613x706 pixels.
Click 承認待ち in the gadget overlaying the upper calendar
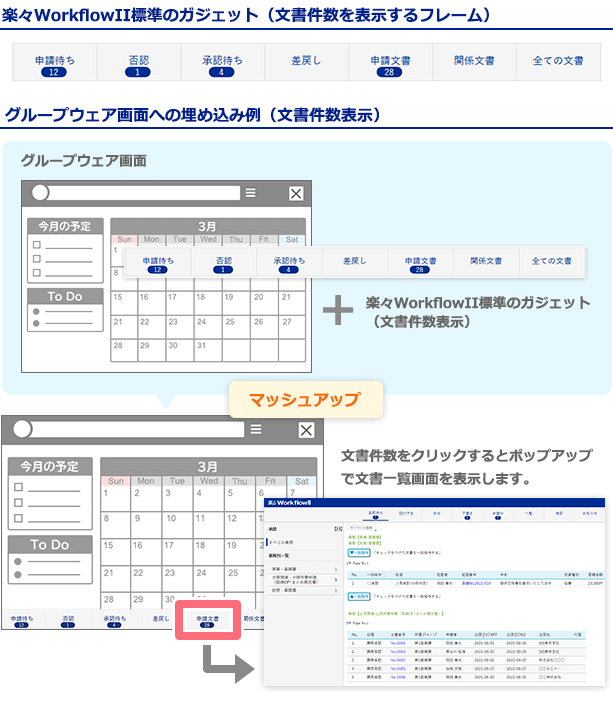289,262
